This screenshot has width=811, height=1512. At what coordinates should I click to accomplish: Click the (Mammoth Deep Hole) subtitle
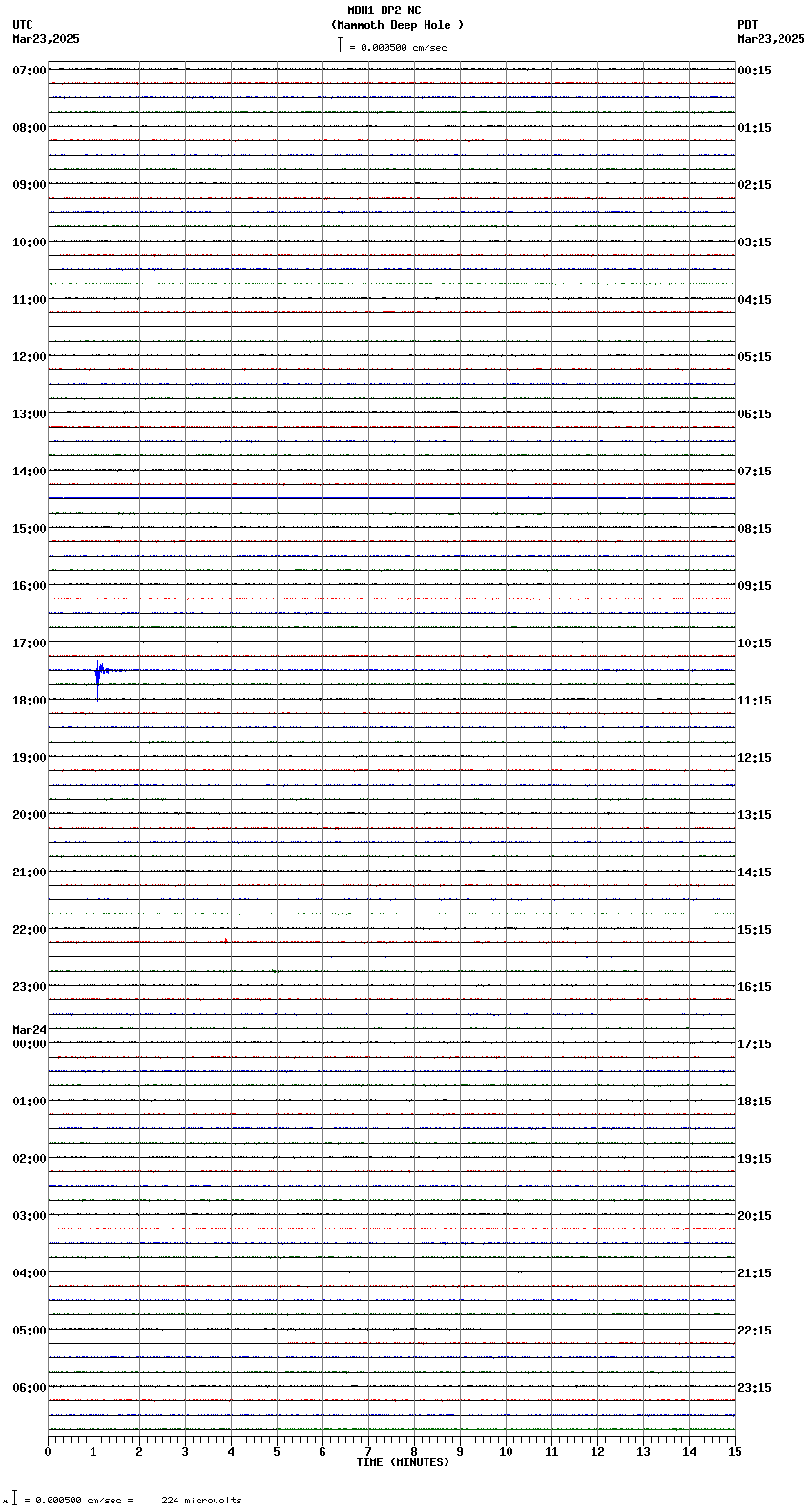point(397,25)
